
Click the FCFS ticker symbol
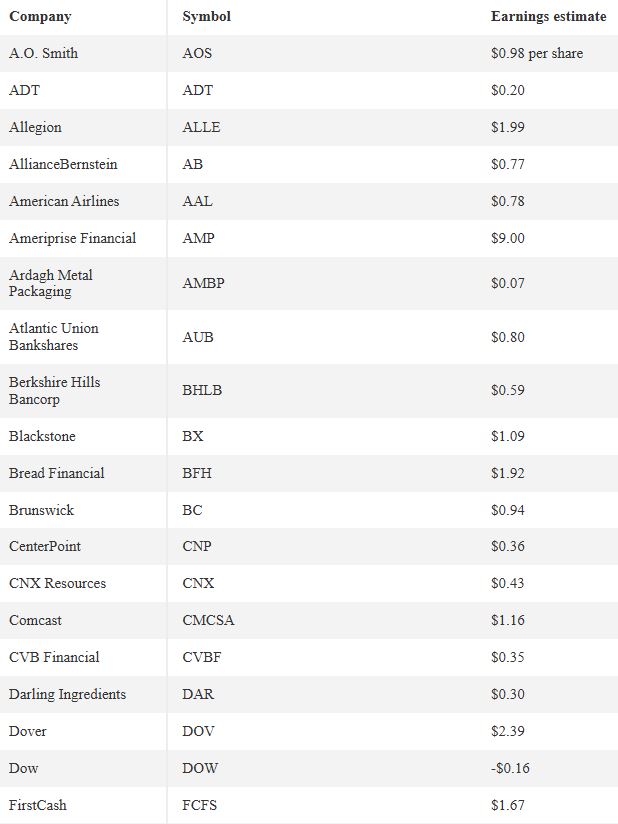click(200, 805)
